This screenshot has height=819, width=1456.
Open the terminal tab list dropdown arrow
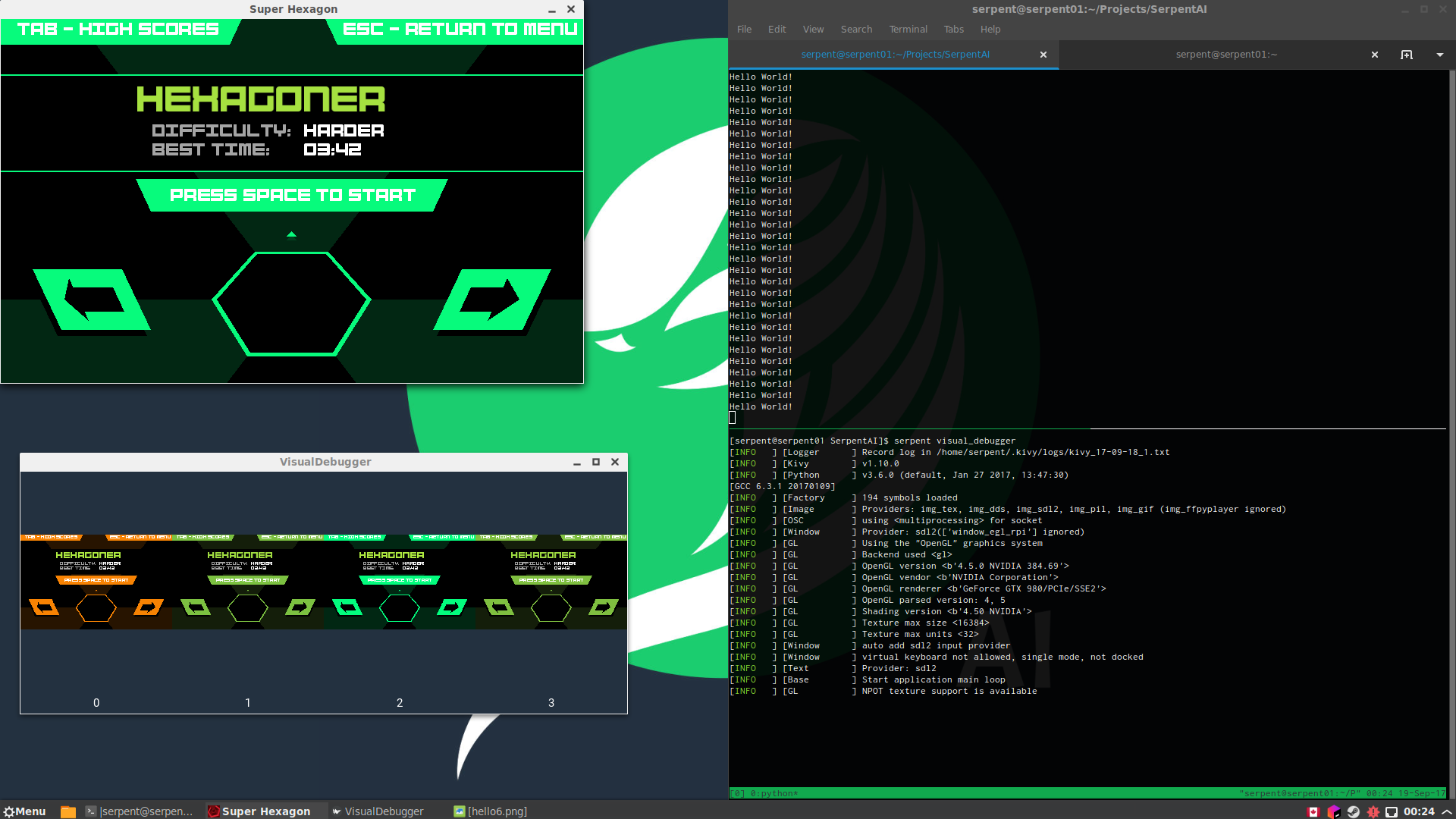click(x=1439, y=54)
